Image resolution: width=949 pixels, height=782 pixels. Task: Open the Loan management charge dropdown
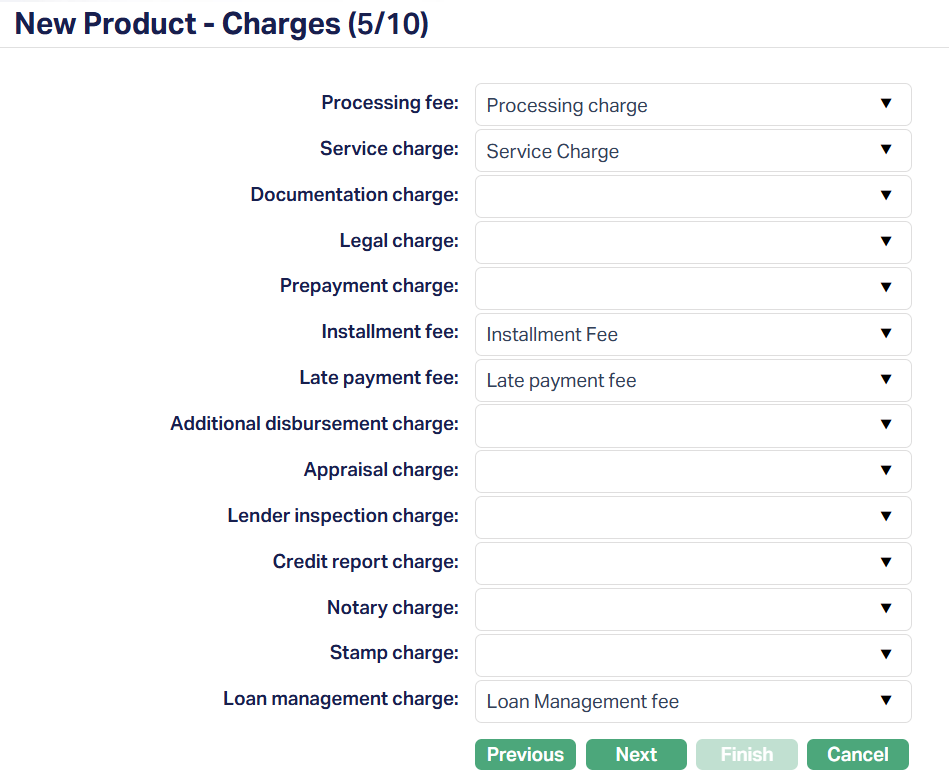[692, 701]
